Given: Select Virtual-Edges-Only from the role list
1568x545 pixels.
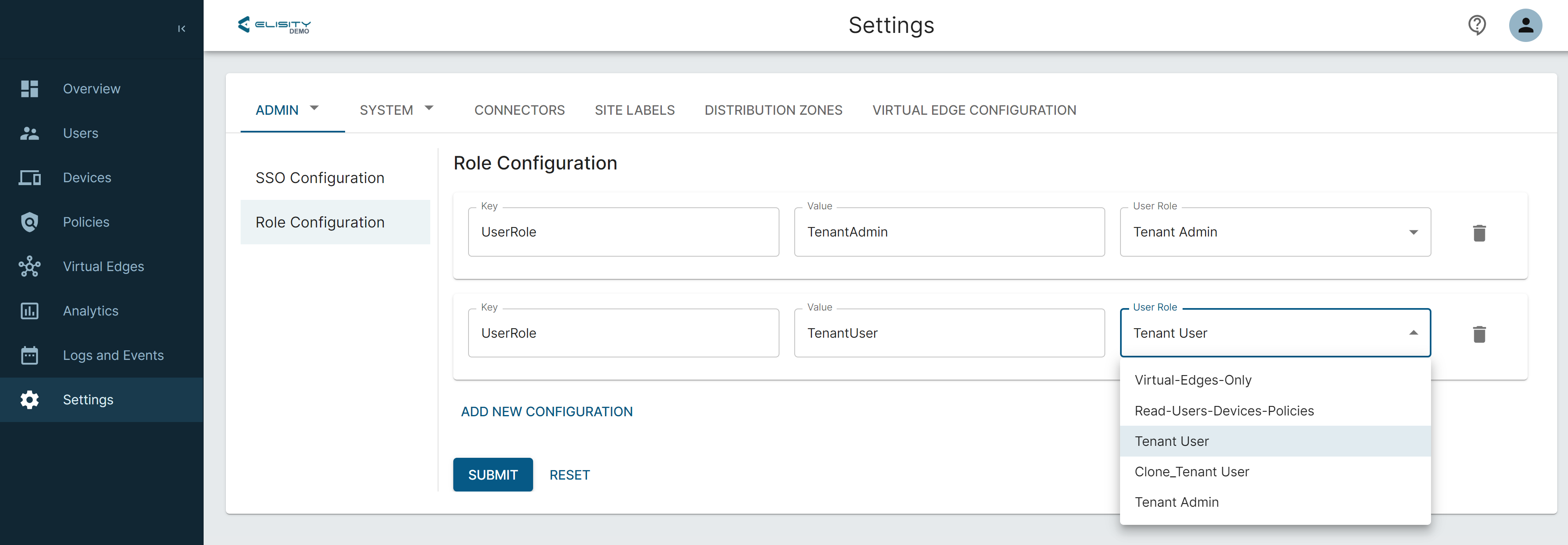Looking at the screenshot, I should coord(1192,380).
